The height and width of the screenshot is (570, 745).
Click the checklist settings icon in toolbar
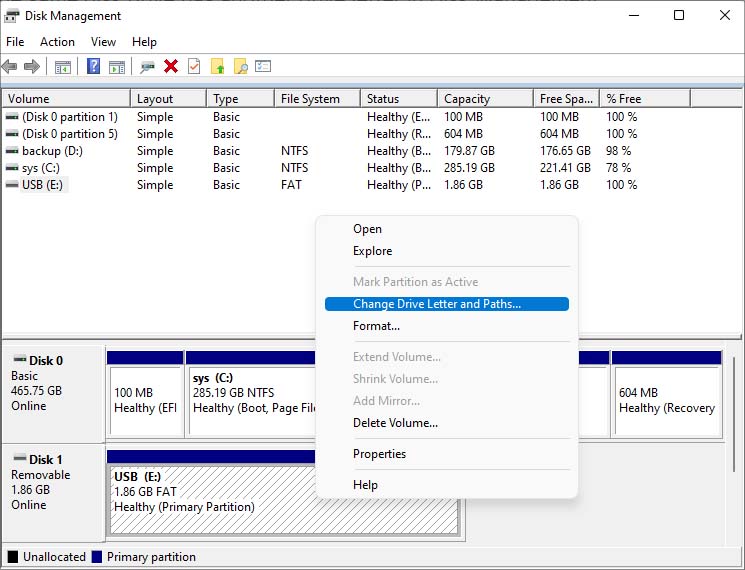coord(263,67)
